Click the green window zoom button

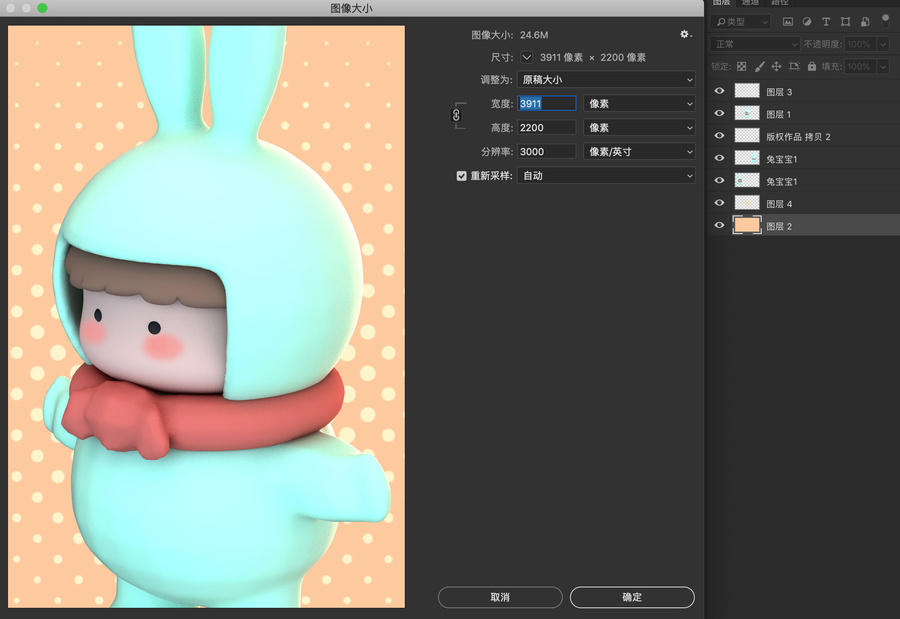(42, 8)
